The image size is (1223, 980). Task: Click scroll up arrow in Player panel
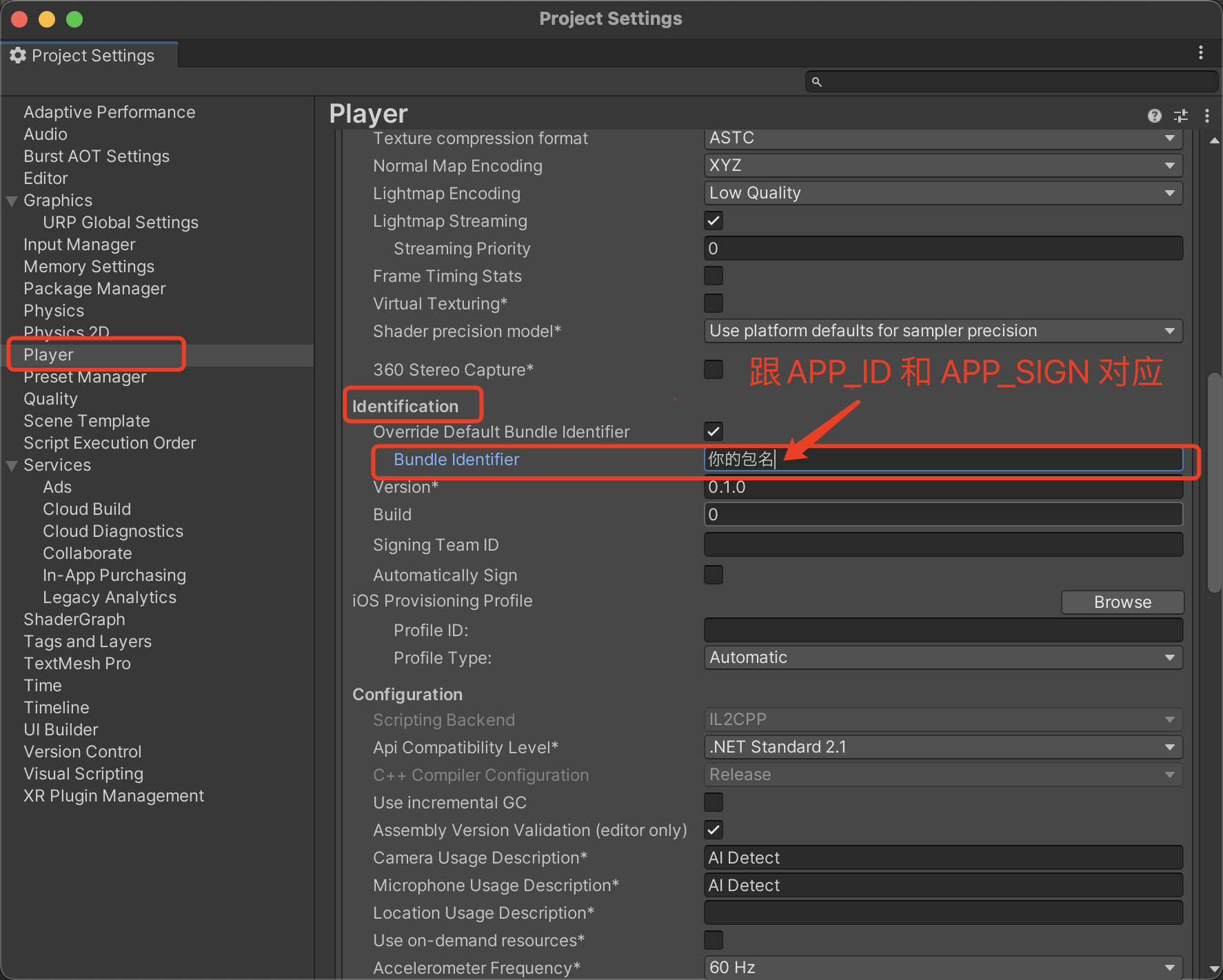pyautogui.click(x=1214, y=141)
